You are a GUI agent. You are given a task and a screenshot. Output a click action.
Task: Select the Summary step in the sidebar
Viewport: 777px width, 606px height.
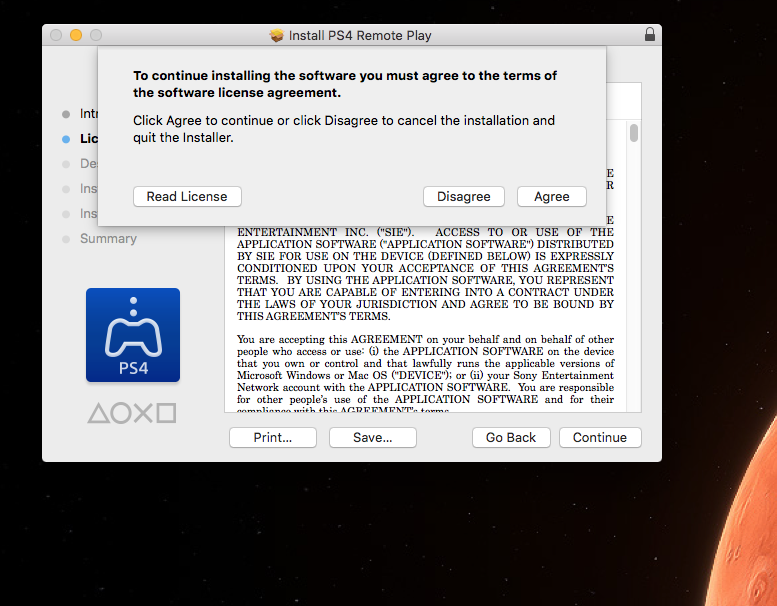(x=108, y=238)
